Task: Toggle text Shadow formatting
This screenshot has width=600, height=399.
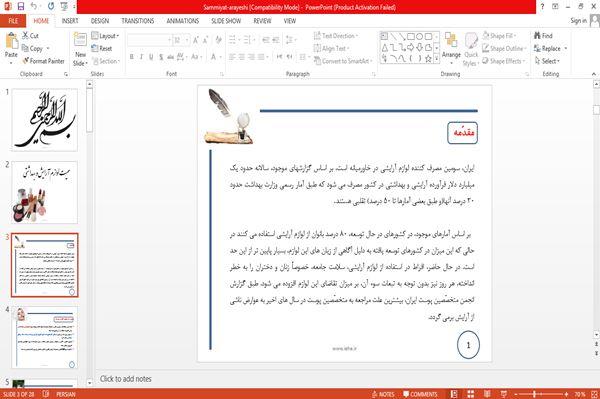Action: pos(161,57)
